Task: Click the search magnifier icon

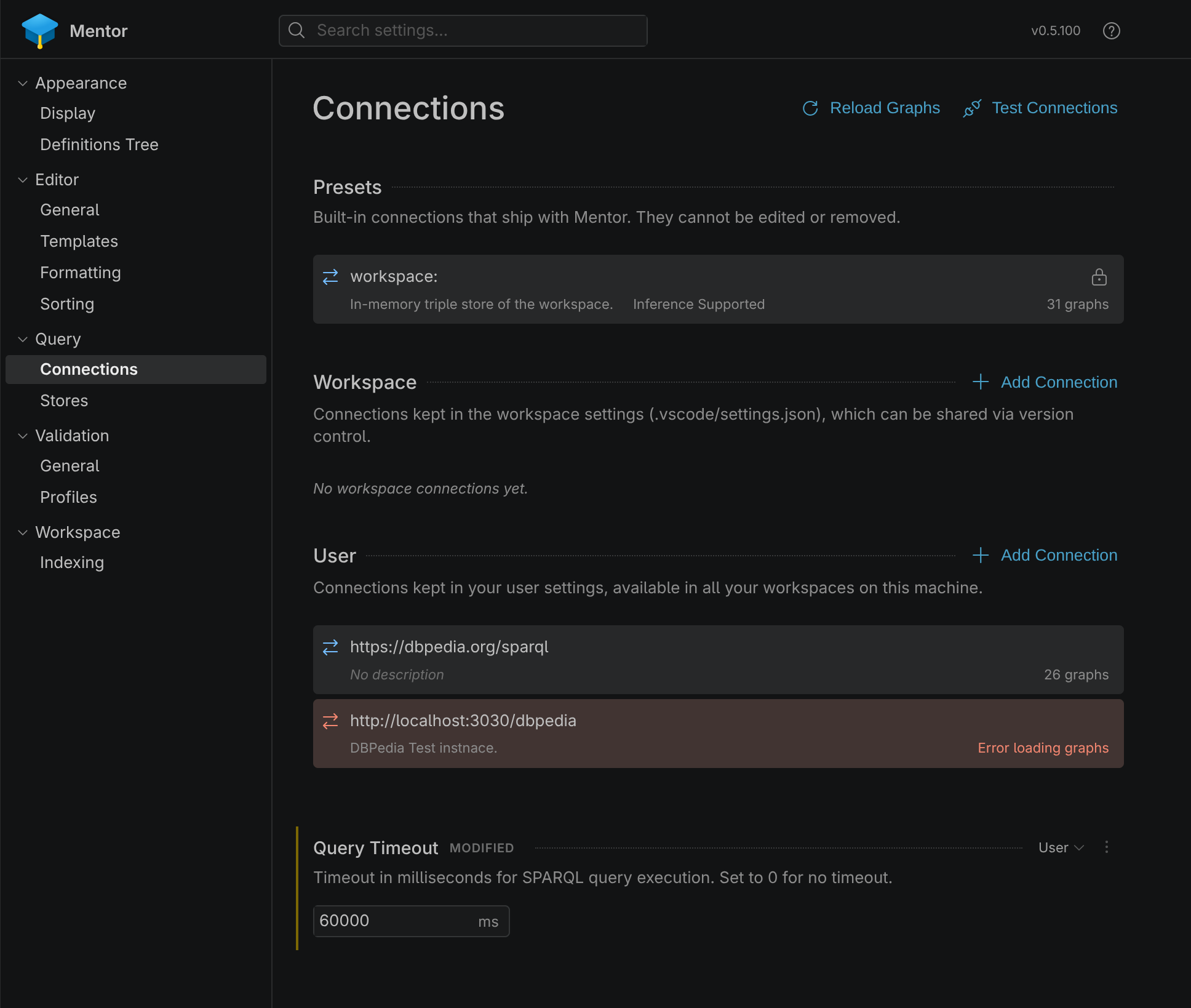Action: pos(297,30)
